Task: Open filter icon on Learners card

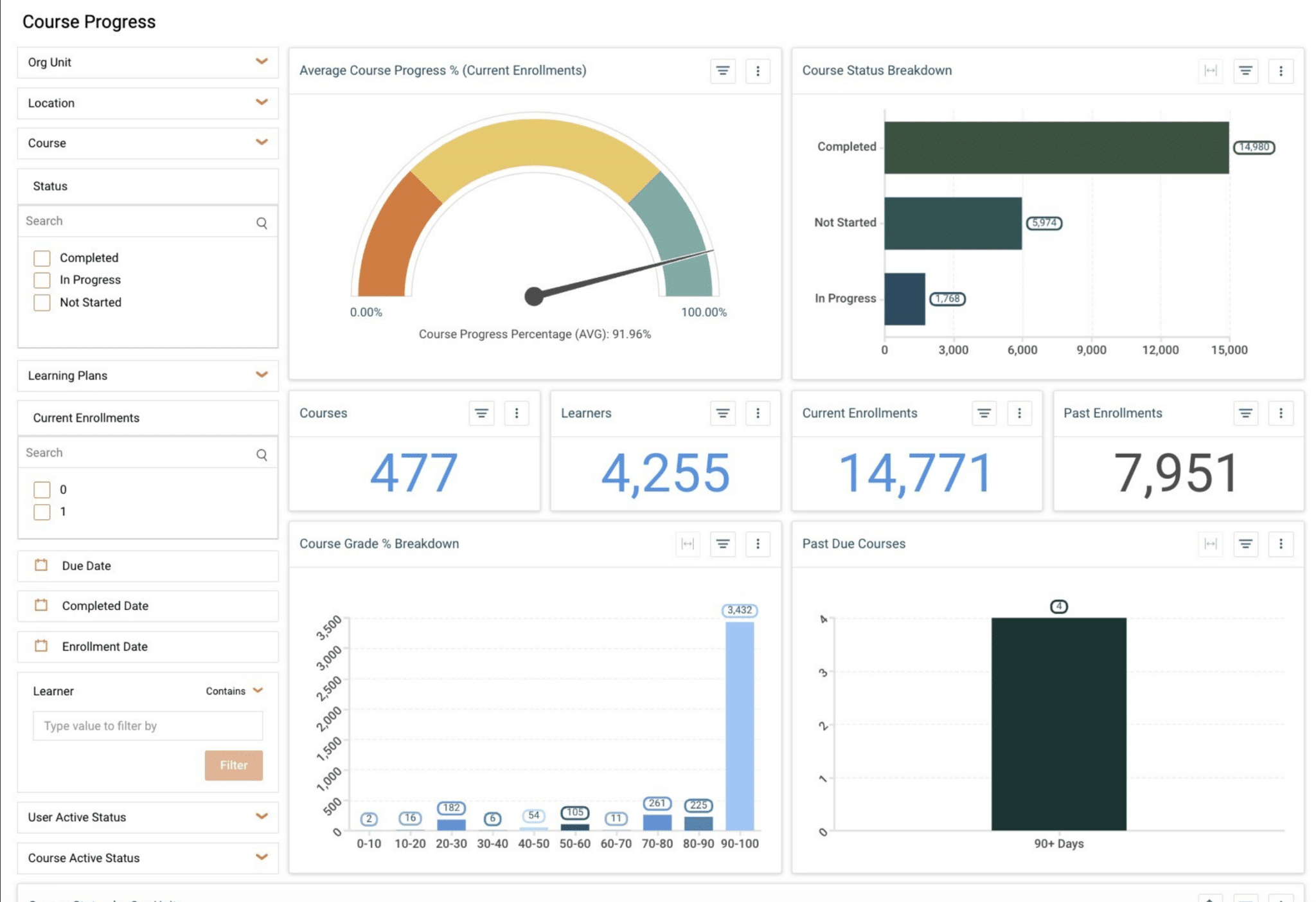Action: (722, 413)
